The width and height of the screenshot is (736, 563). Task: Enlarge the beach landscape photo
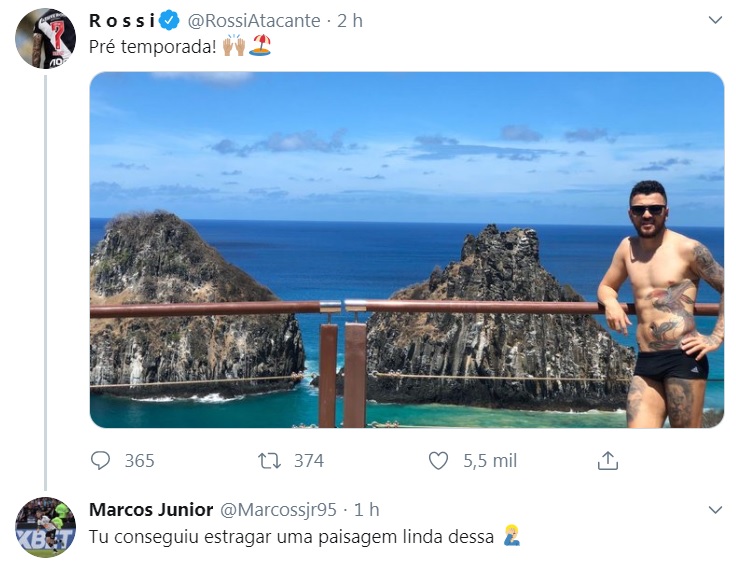click(x=406, y=249)
